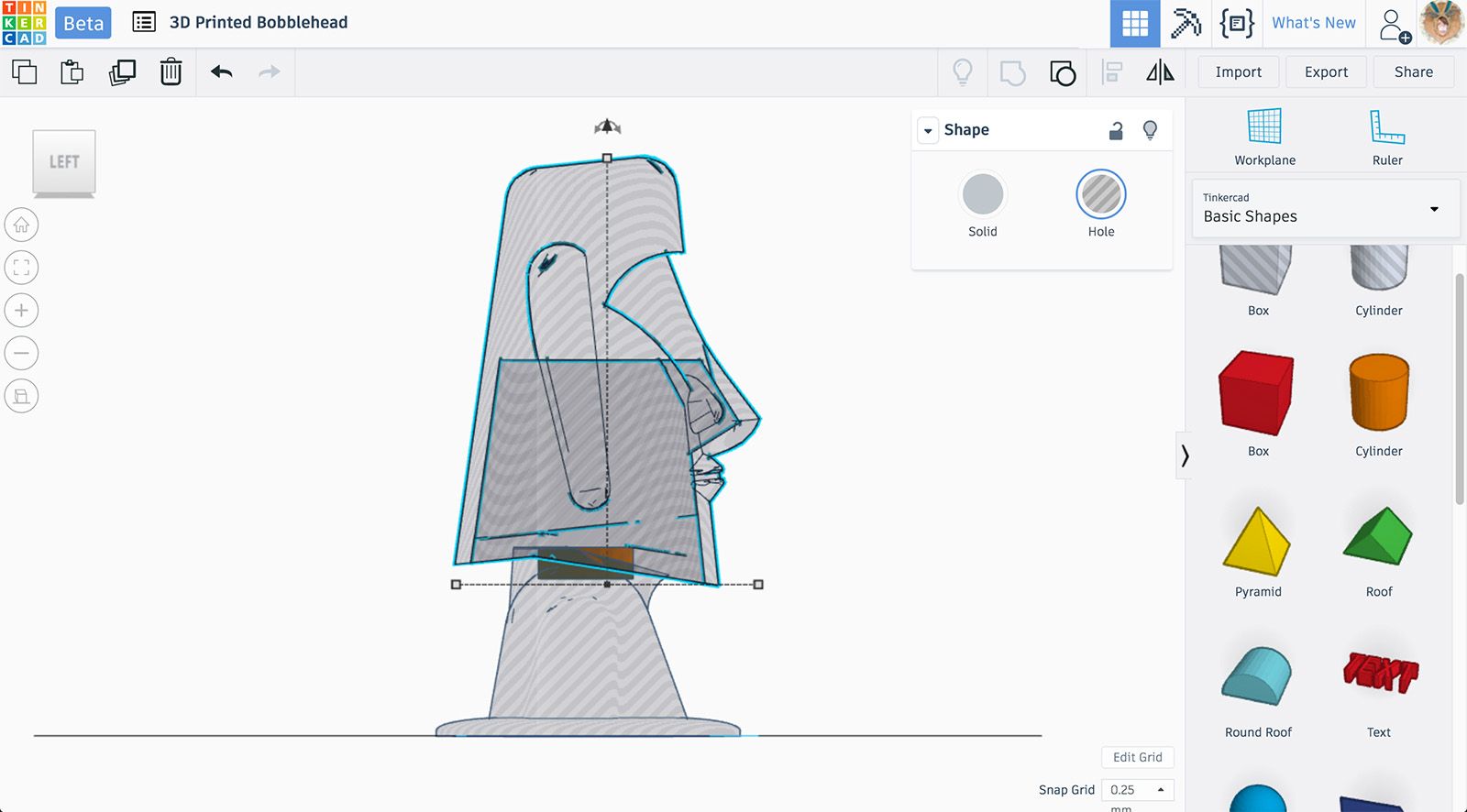Click the Share button
This screenshot has height=812, width=1467.
click(x=1413, y=72)
